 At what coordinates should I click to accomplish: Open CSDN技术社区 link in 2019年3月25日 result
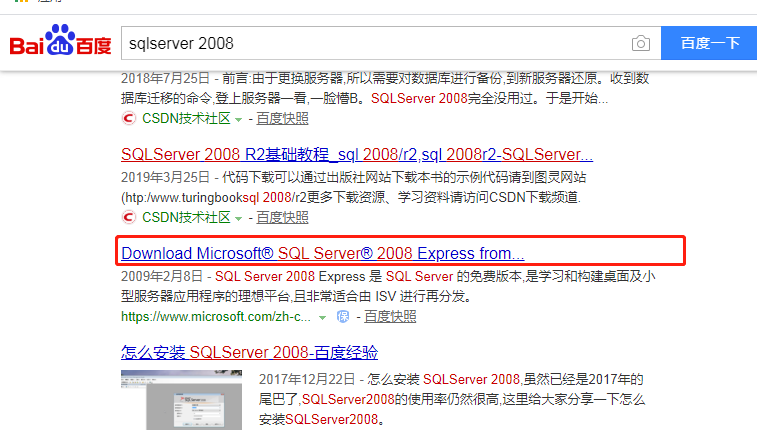tap(186, 217)
